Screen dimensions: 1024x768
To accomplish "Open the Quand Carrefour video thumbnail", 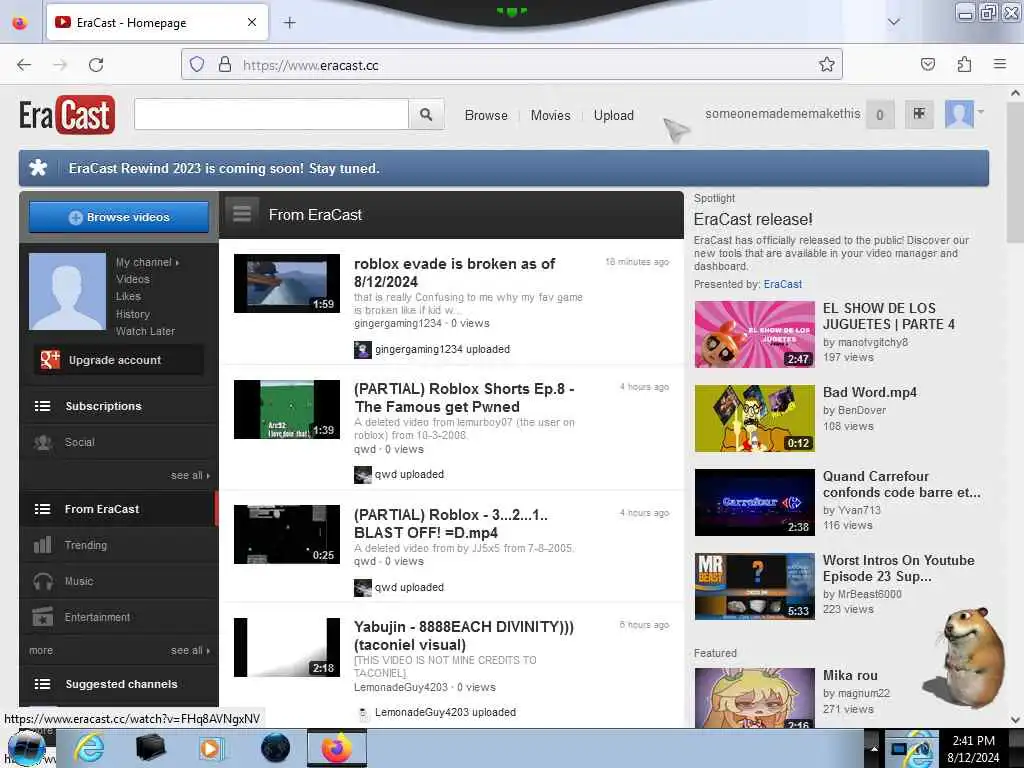I will 754,502.
